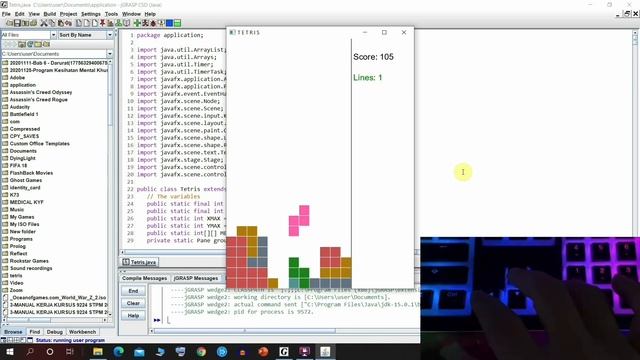Viewport: 640px width, 360px height.
Task: Open the Build menu
Action: [x=49, y=14]
